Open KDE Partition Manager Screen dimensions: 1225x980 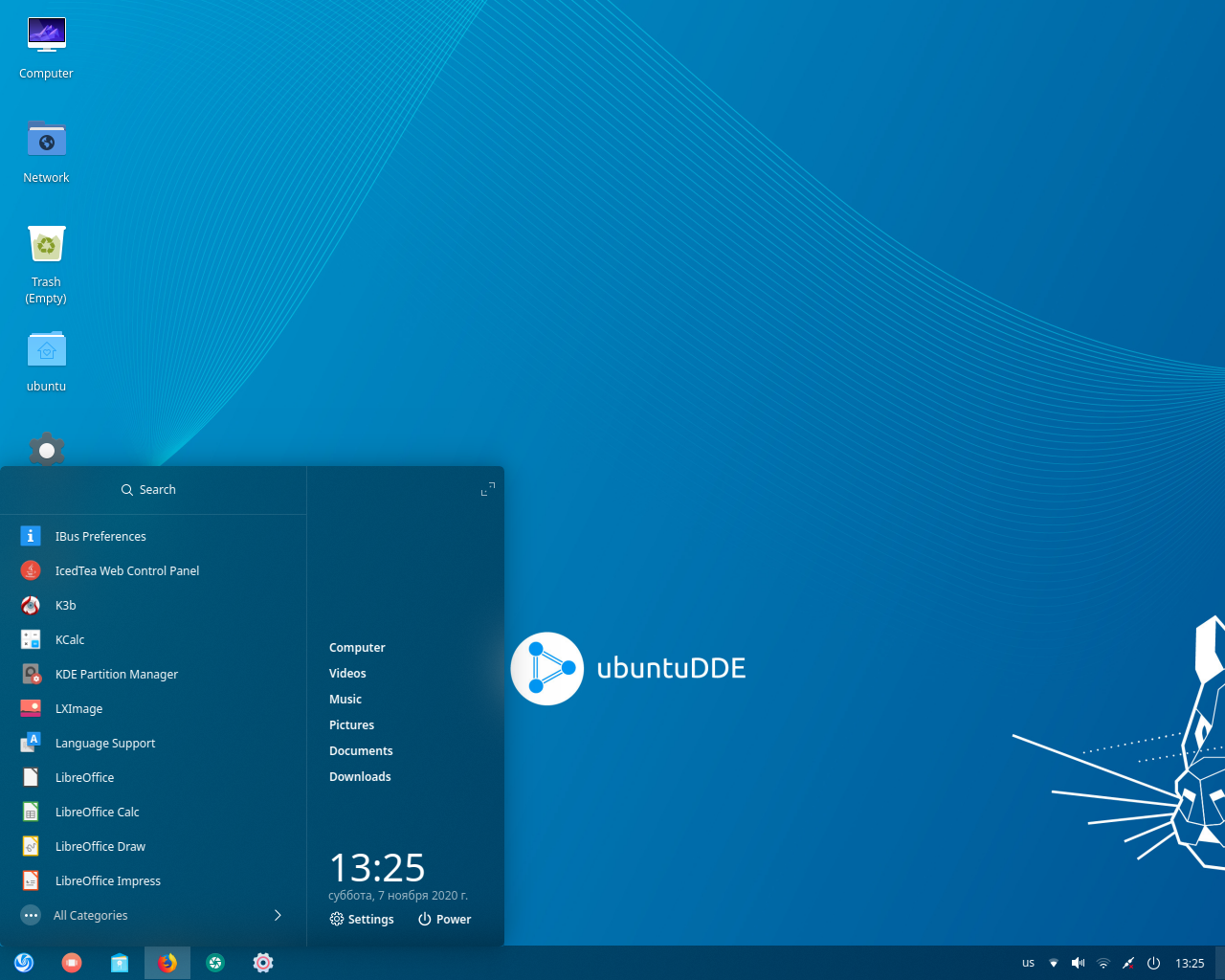[x=116, y=674]
